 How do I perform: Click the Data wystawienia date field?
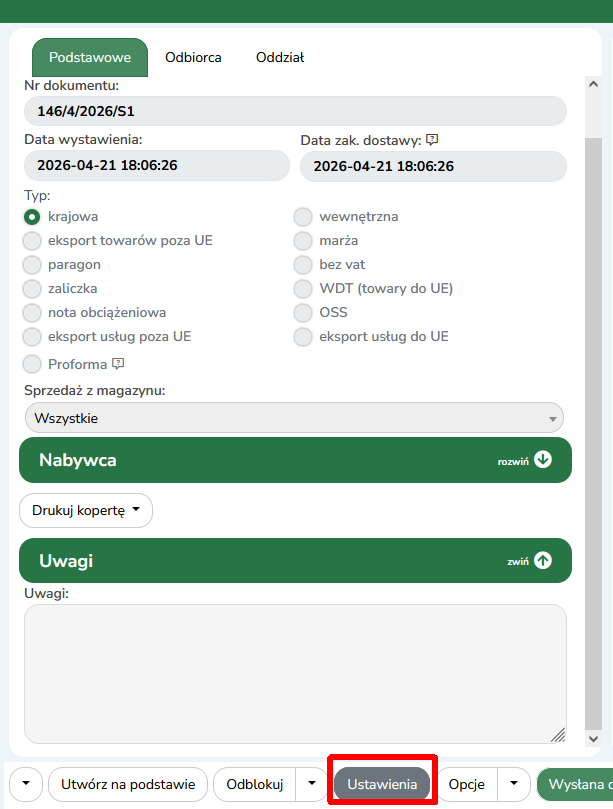click(156, 166)
